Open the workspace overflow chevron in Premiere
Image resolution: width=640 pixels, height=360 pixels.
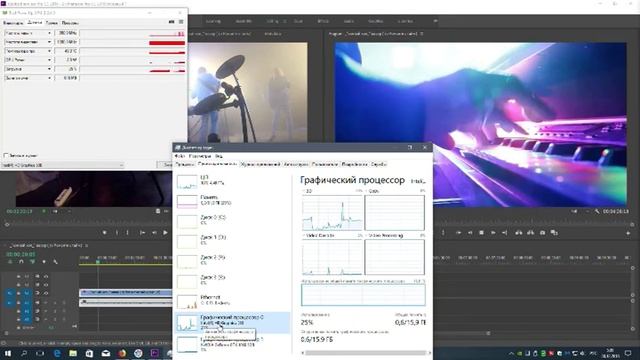click(x=435, y=21)
